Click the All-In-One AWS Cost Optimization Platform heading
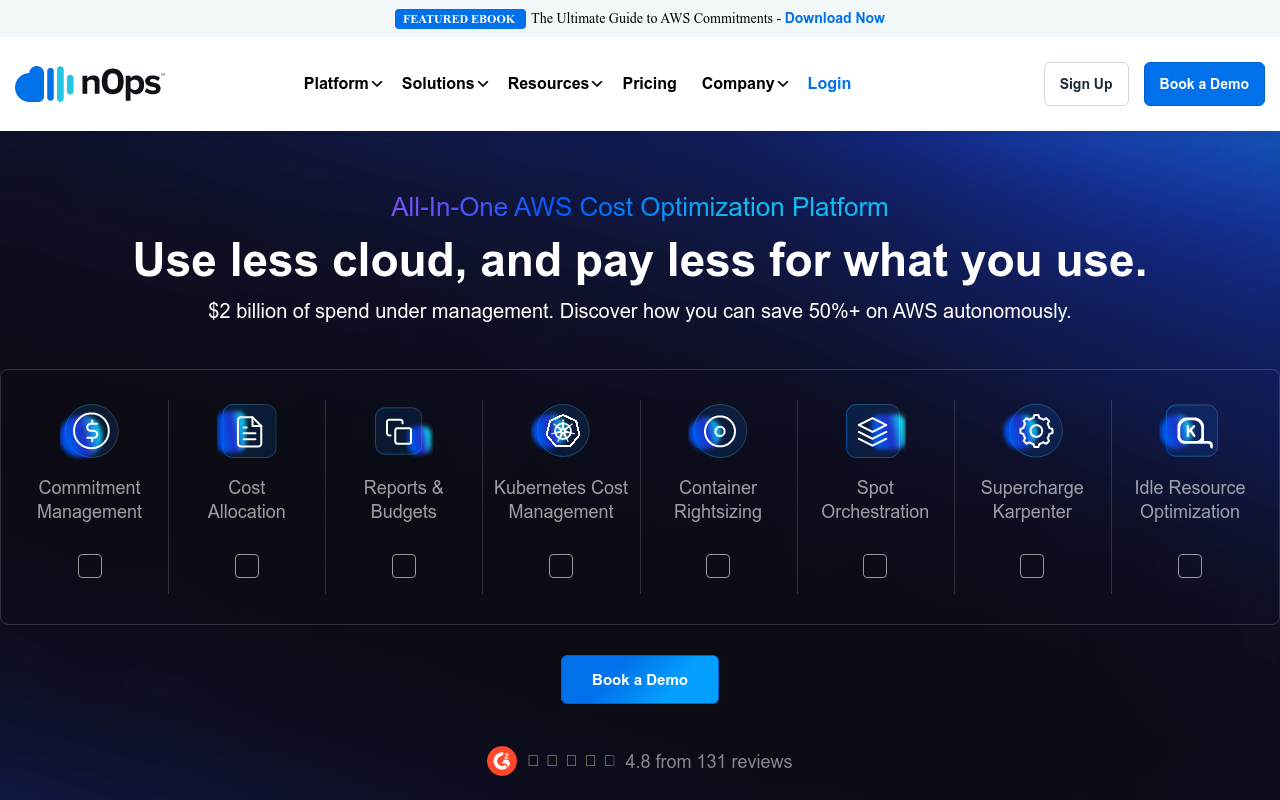Screen dimensions: 1280x800 640,207
